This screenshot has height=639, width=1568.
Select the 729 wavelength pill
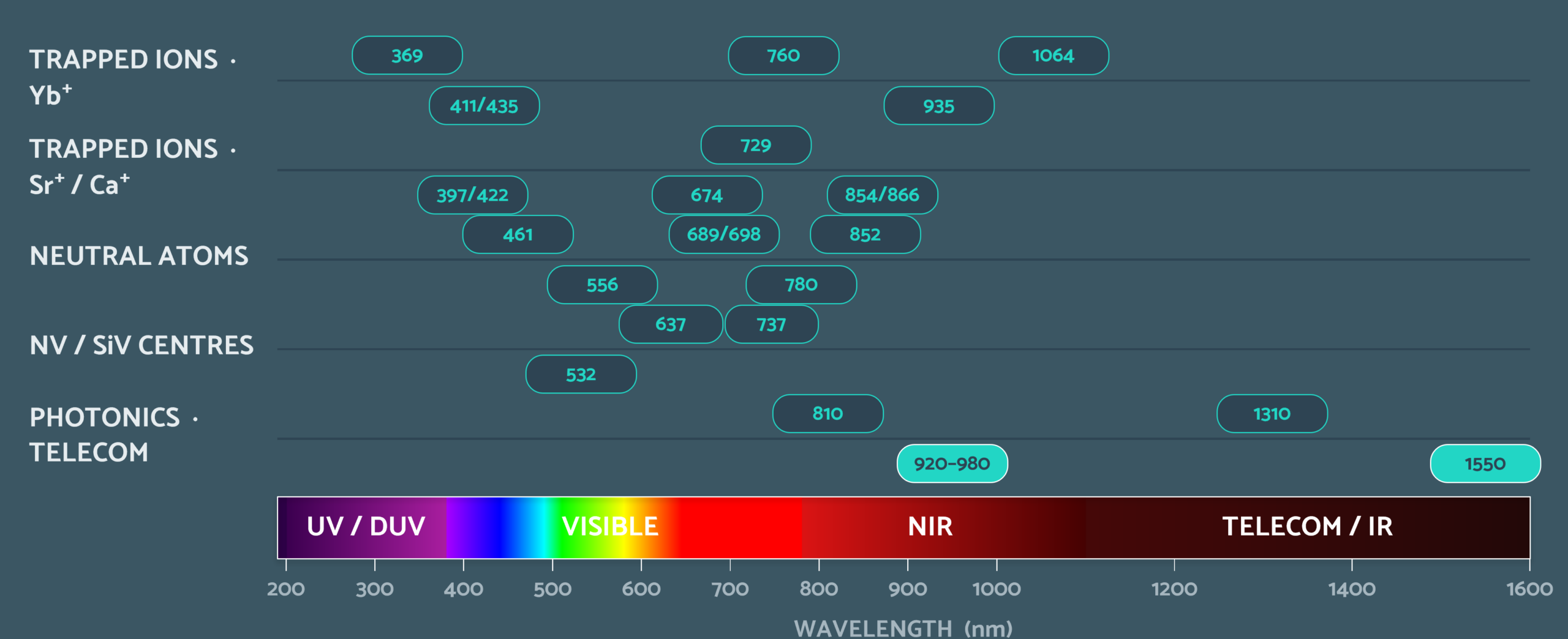[x=756, y=145]
